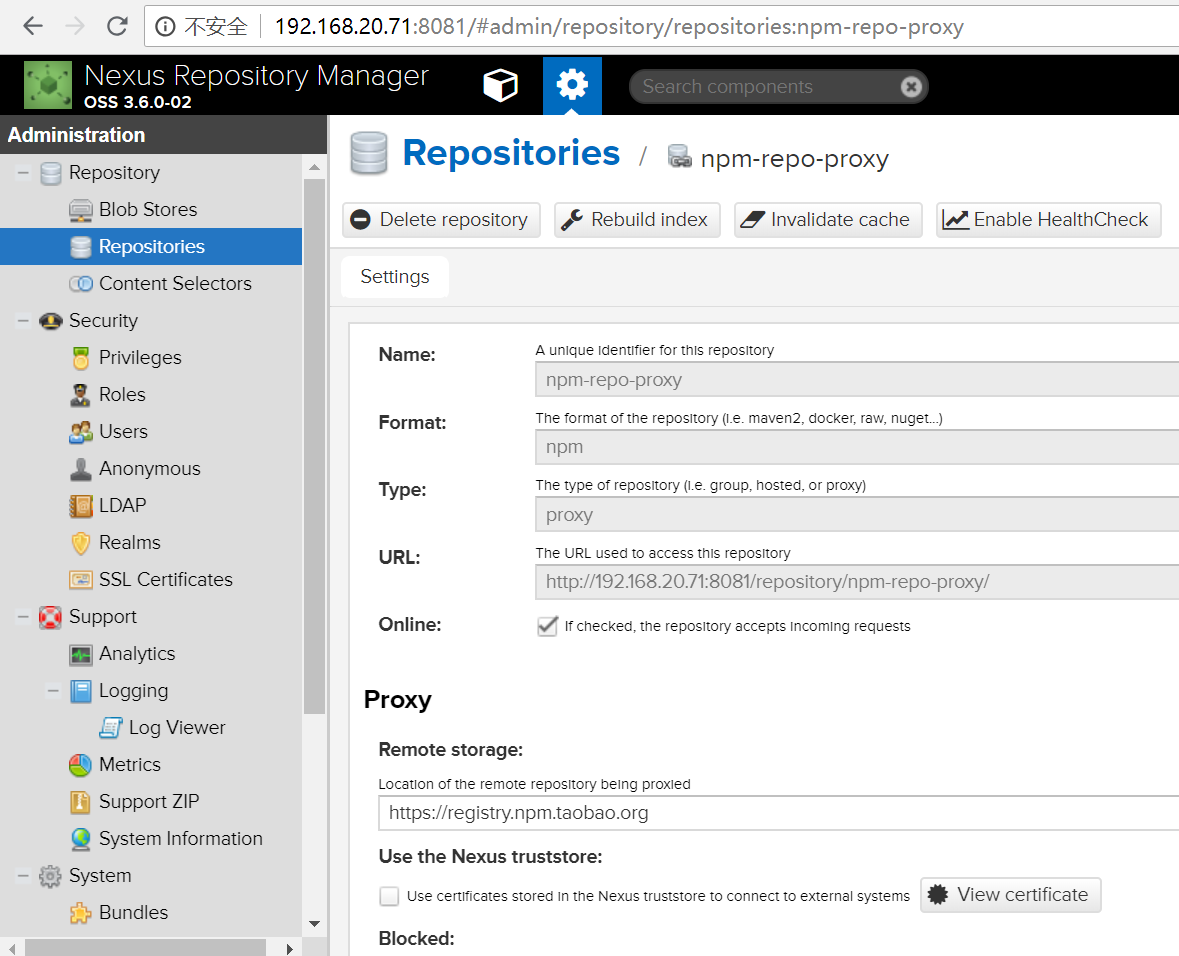This screenshot has height=956, width=1179.
Task: Click the Users icon
Action: click(x=80, y=432)
